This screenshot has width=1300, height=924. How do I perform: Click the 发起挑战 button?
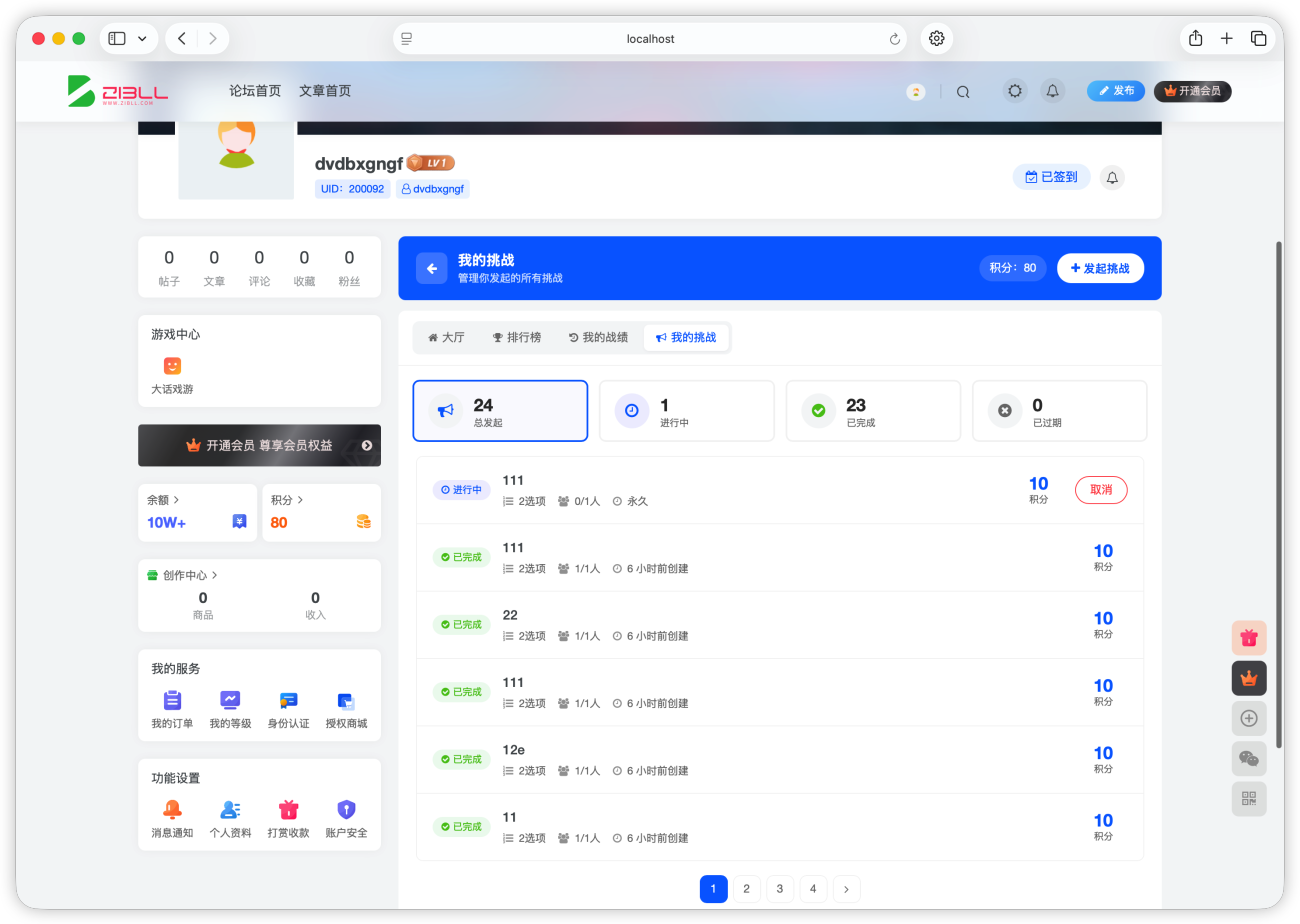[1100, 268]
